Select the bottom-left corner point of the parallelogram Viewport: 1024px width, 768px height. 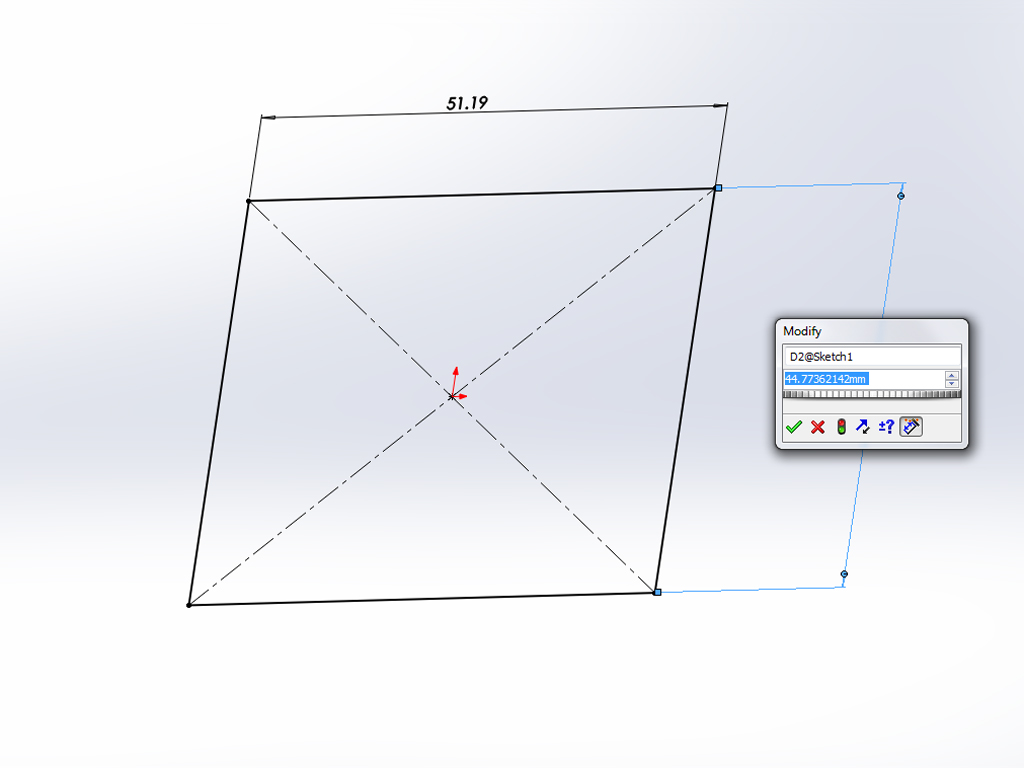(x=189, y=605)
